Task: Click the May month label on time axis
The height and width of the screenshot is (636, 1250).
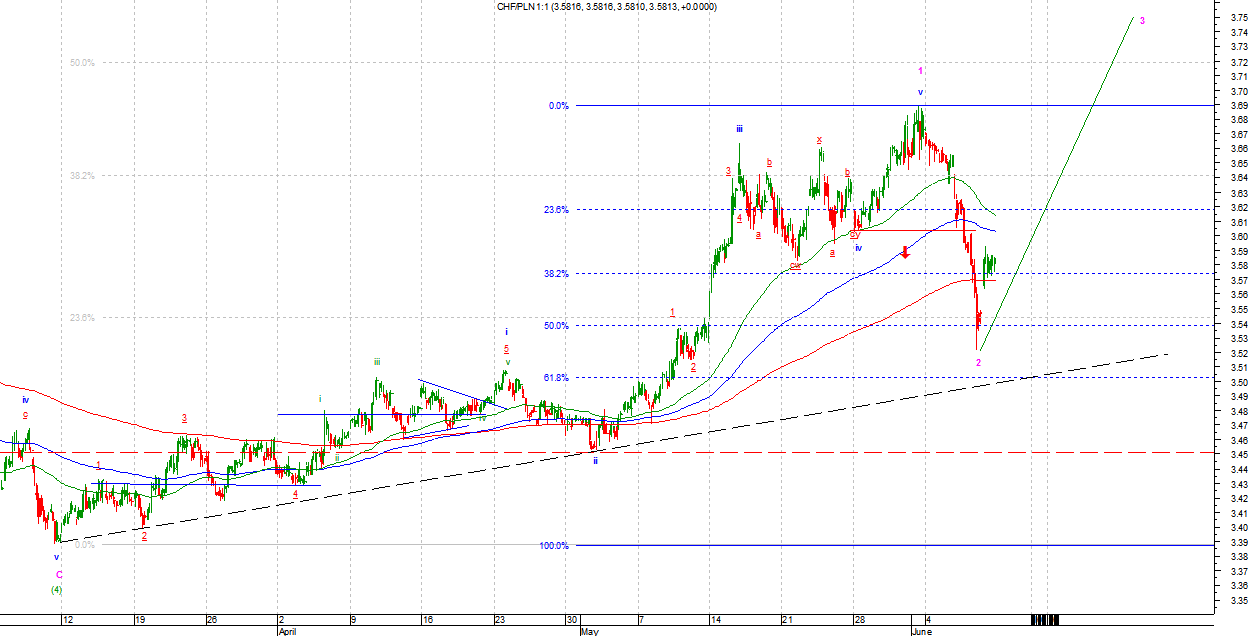Action: point(589,632)
